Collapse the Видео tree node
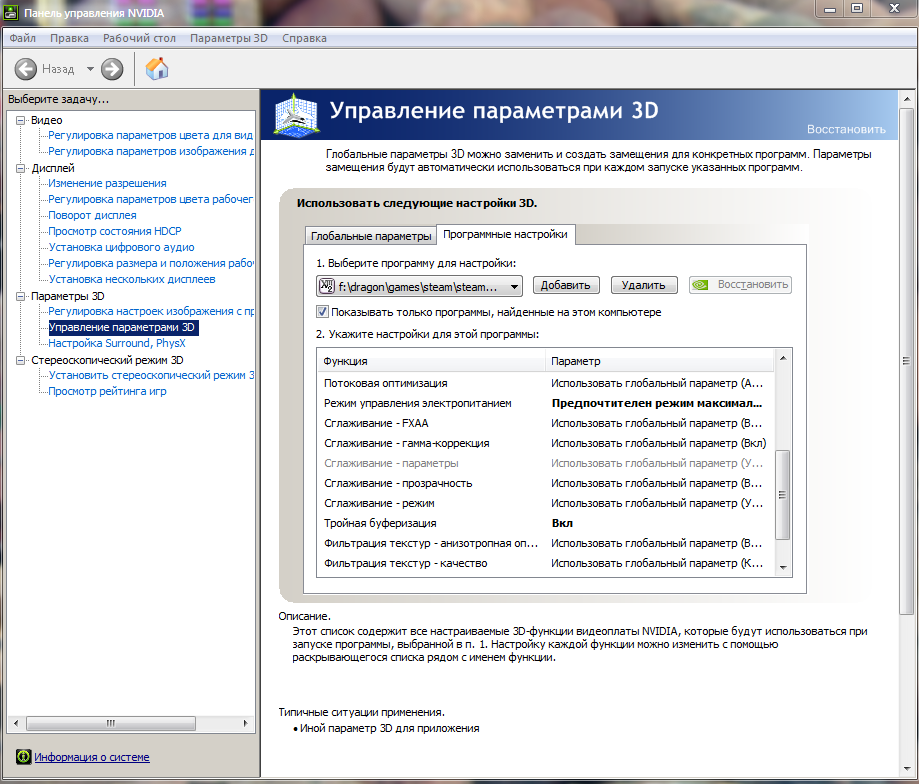The height and width of the screenshot is (784, 919). 21,120
